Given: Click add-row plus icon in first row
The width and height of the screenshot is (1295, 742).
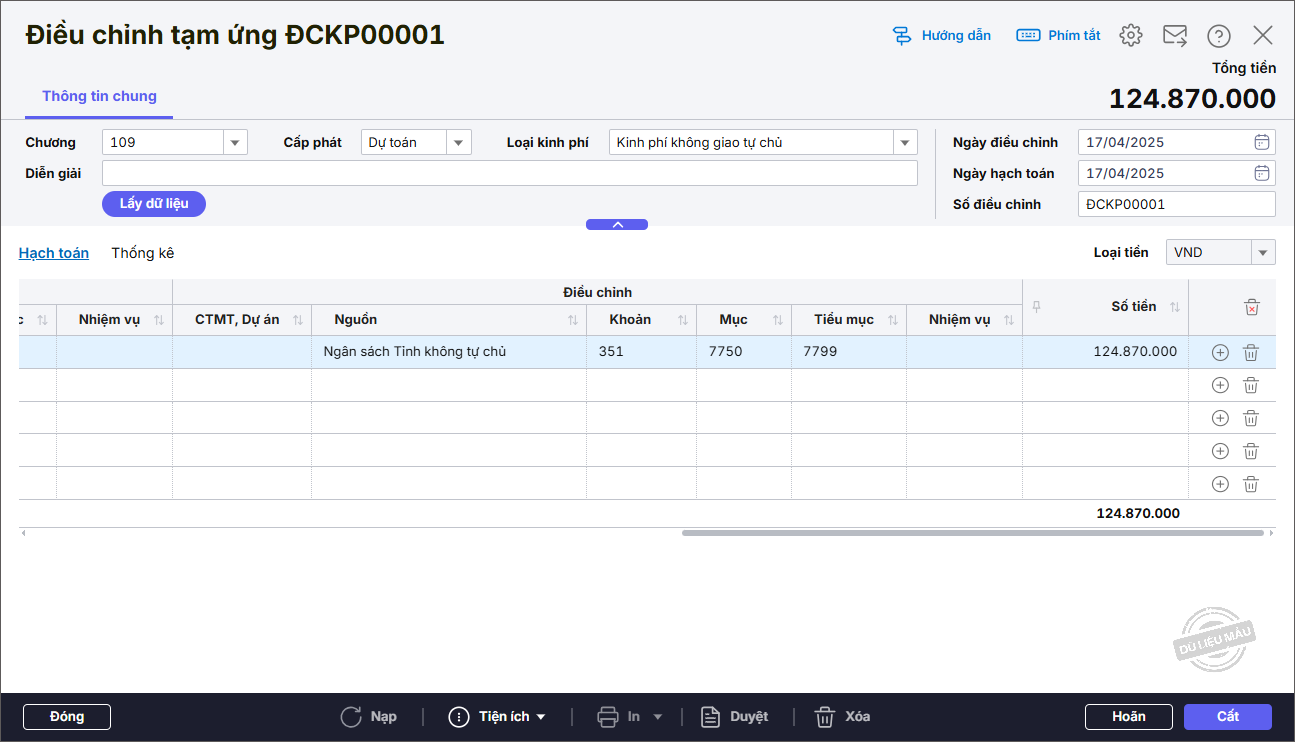Looking at the screenshot, I should click(1220, 352).
